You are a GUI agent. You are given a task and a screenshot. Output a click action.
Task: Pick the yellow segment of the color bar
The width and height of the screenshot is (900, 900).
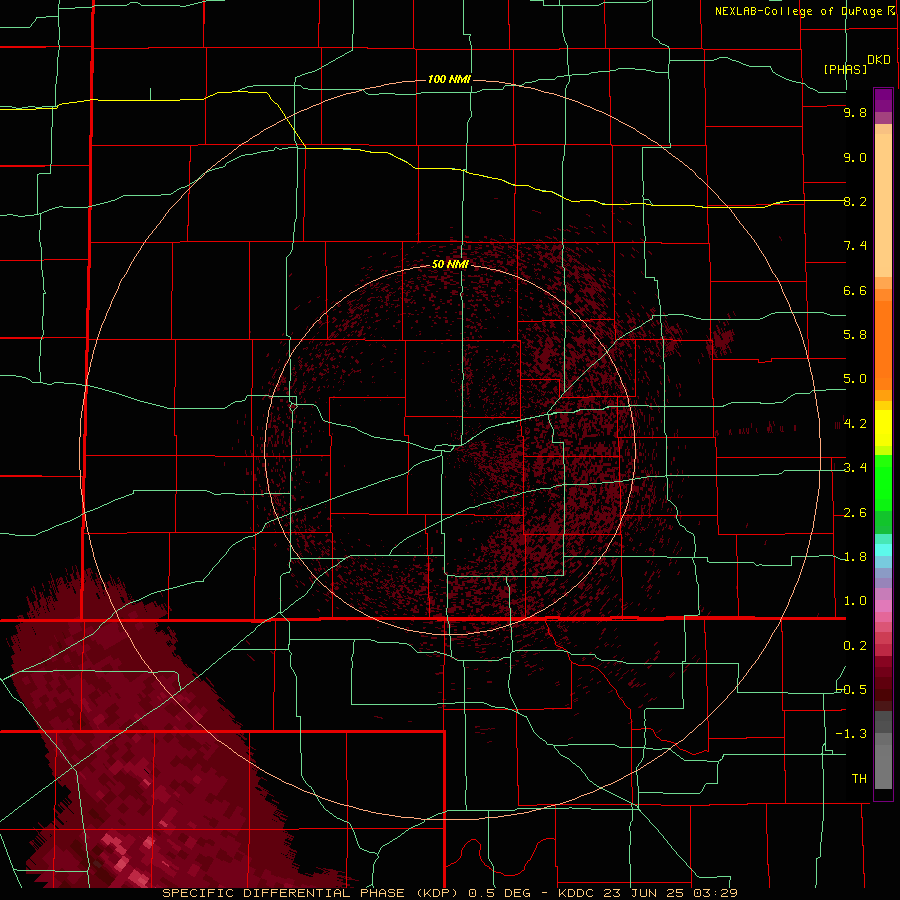tap(883, 428)
